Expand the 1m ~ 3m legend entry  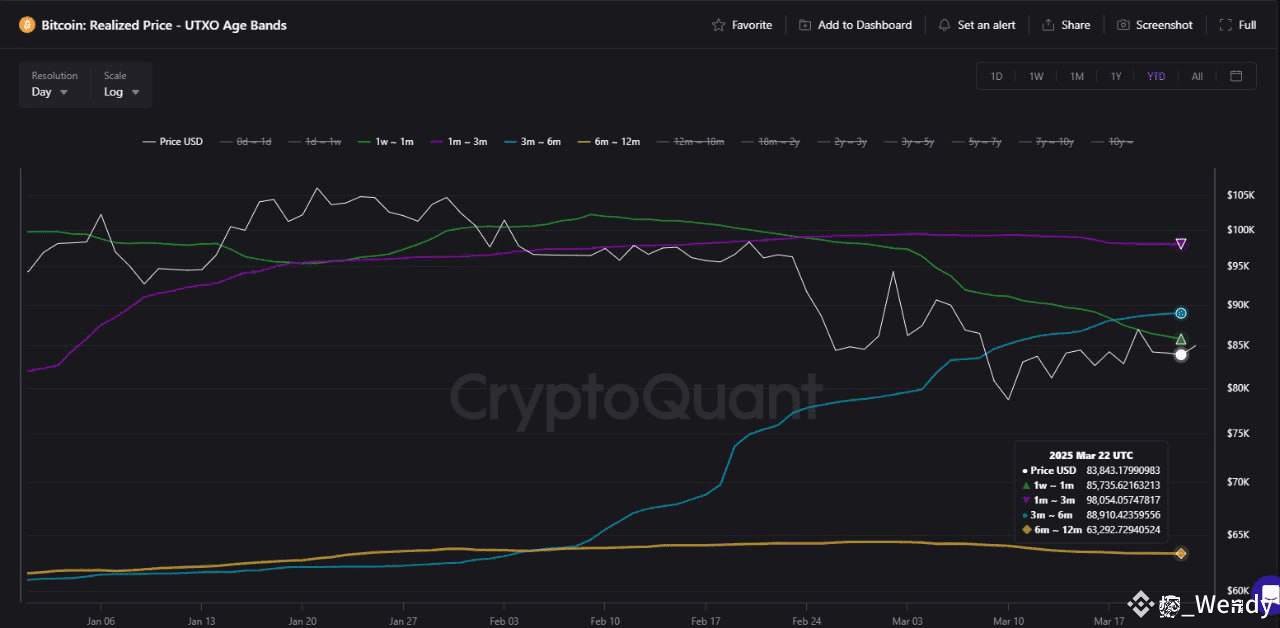coord(459,141)
